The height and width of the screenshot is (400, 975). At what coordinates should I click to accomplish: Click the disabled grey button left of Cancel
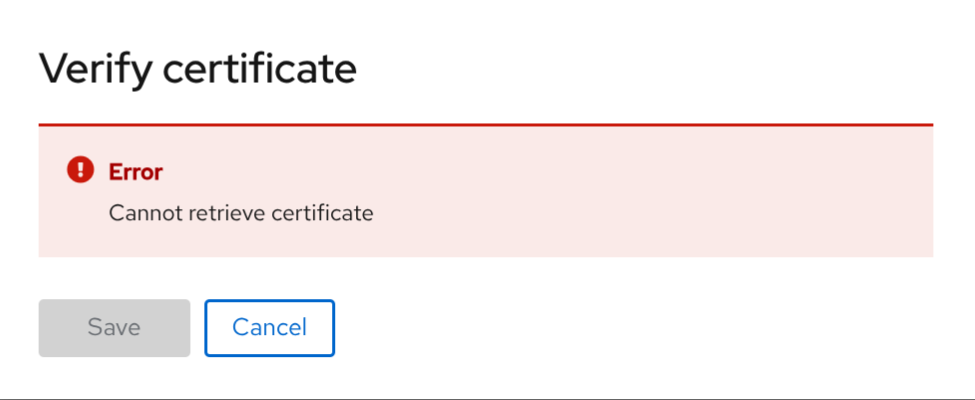tap(114, 327)
